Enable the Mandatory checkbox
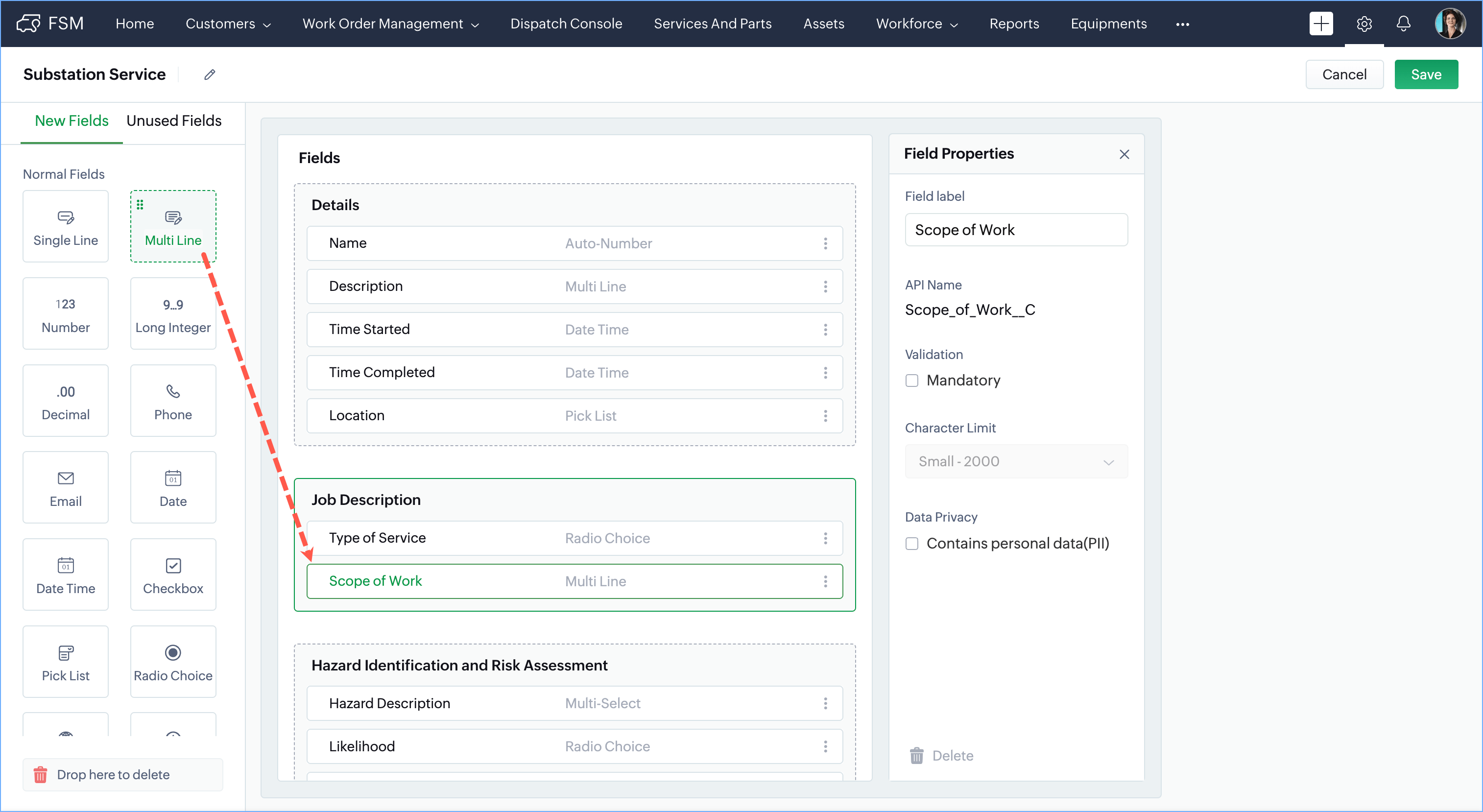The image size is (1483, 812). (912, 381)
